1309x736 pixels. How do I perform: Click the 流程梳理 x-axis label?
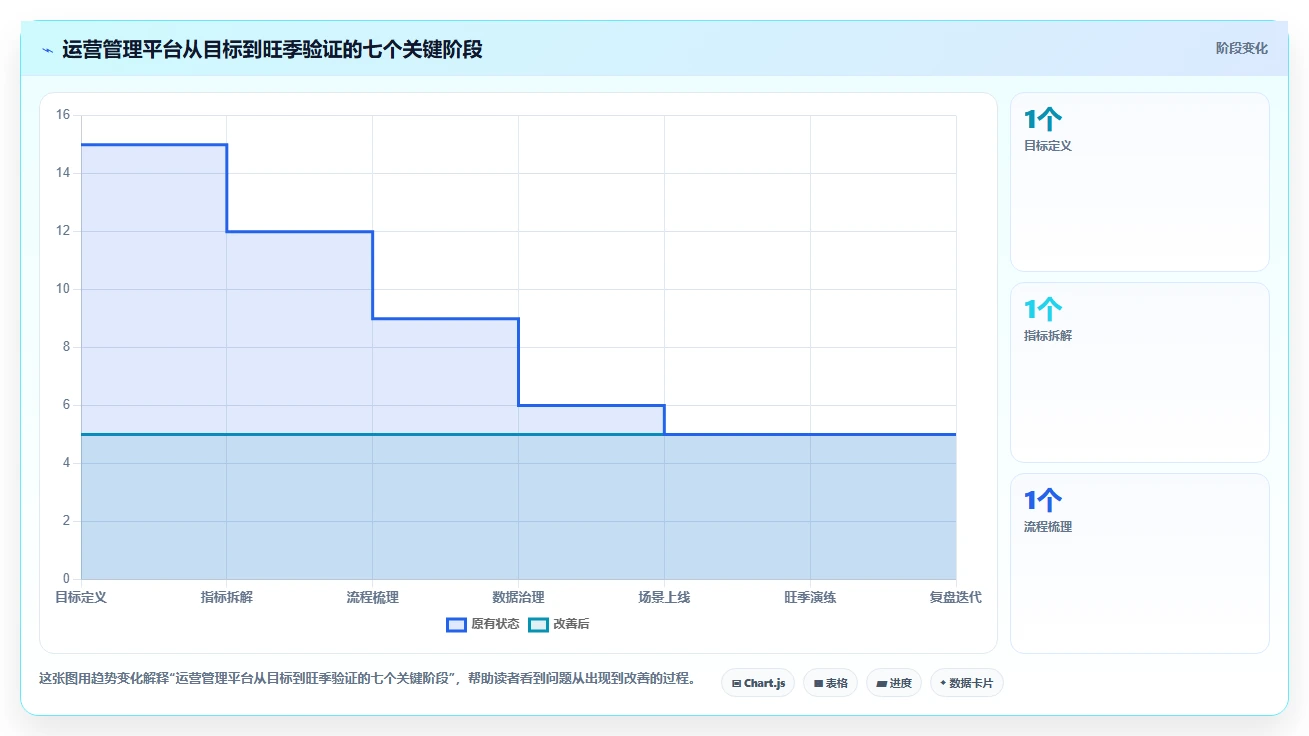[373, 597]
